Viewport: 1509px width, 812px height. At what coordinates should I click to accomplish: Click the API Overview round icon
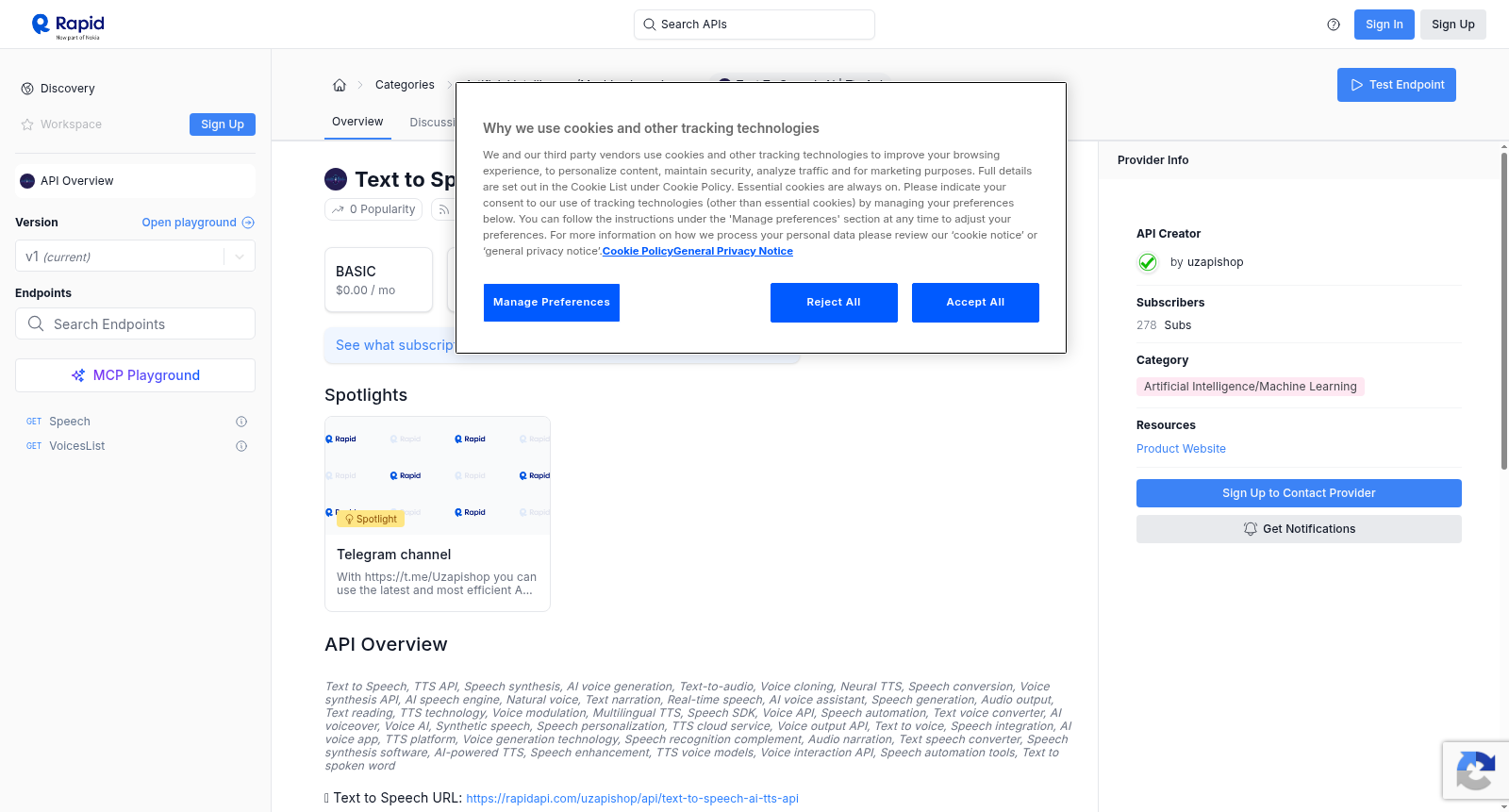(27, 181)
